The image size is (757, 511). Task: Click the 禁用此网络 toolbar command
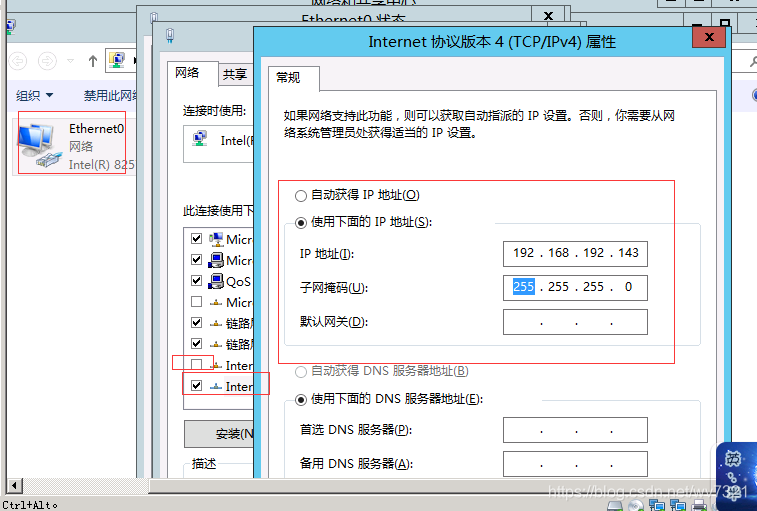coord(111,96)
